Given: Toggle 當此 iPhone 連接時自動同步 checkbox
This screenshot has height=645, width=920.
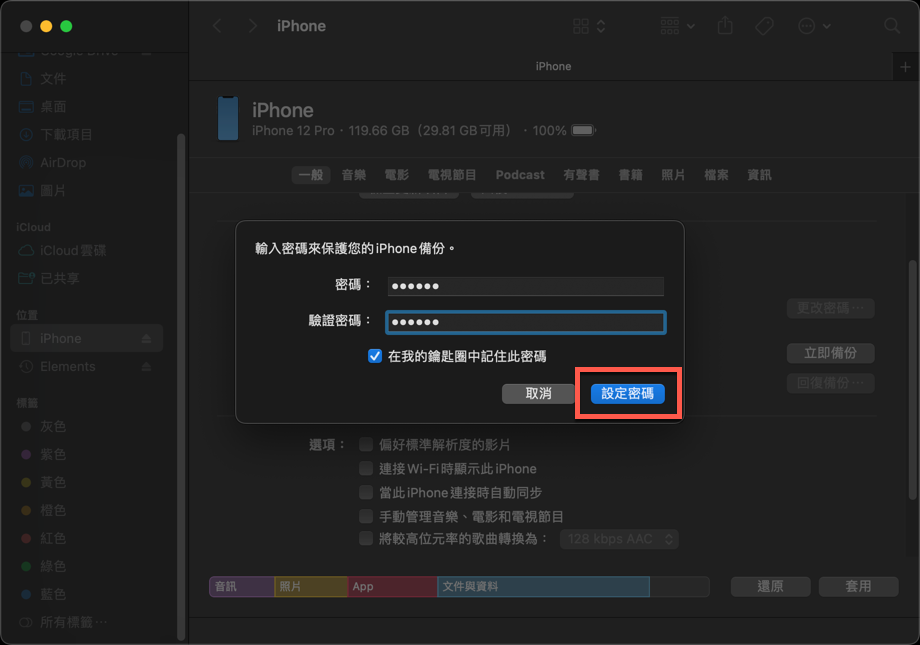Looking at the screenshot, I should point(366,492).
